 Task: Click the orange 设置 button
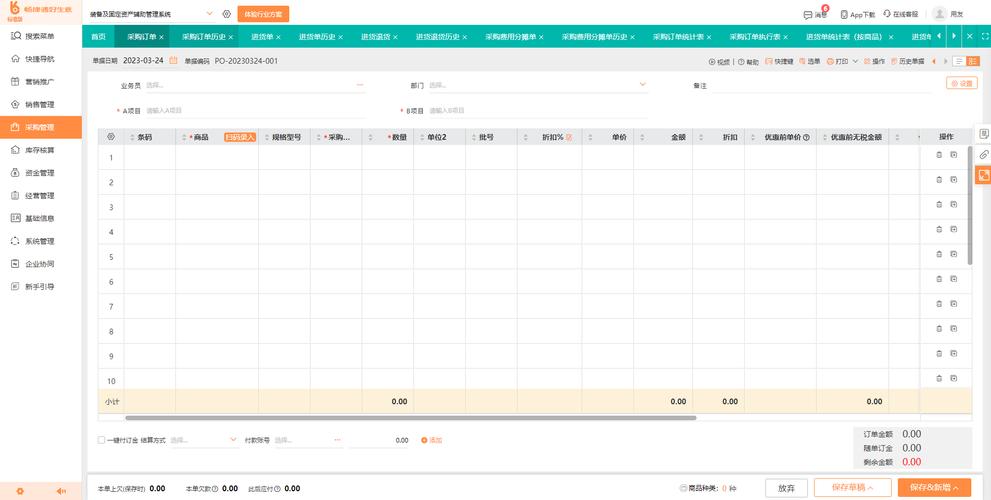click(962, 83)
